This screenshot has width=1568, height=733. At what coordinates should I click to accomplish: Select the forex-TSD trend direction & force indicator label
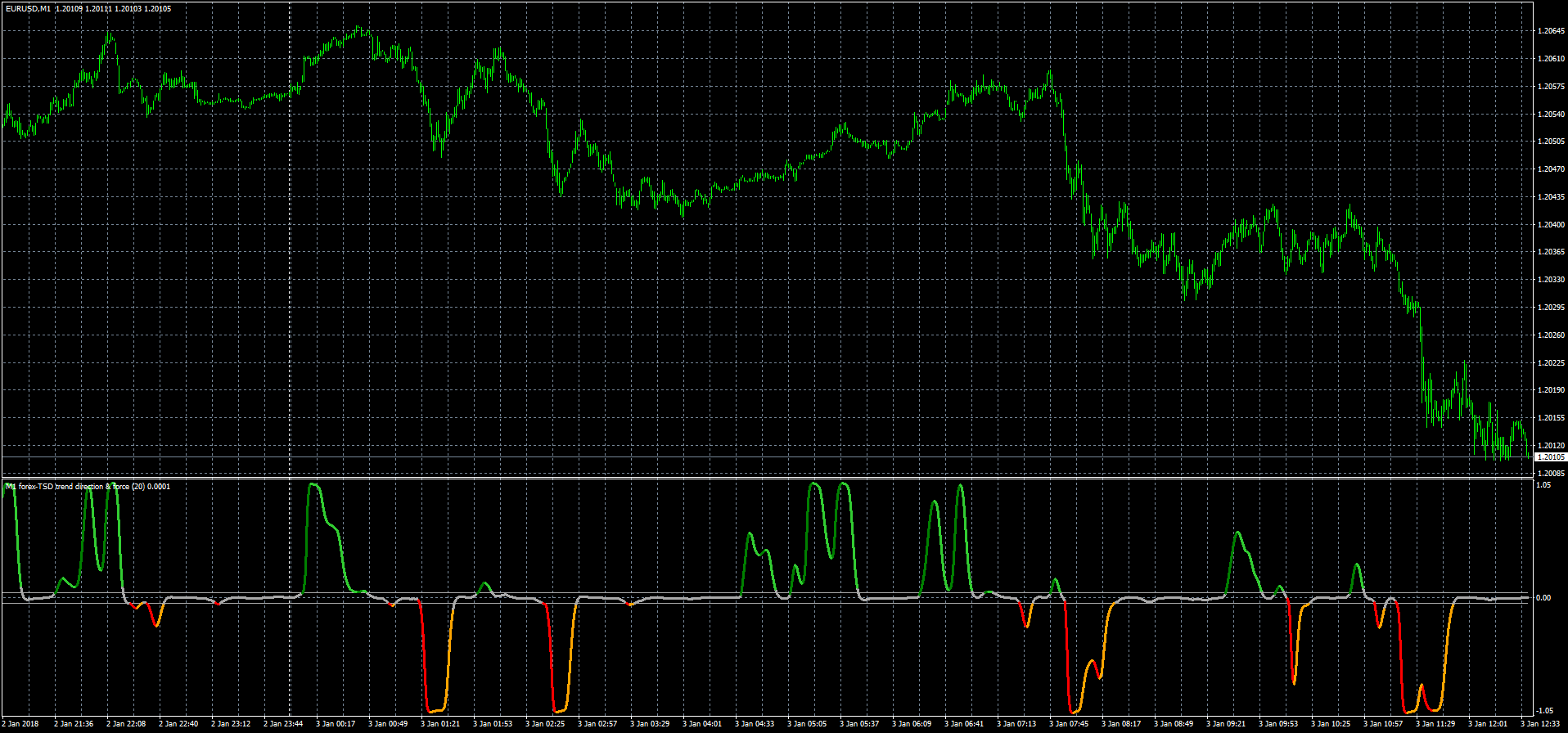click(x=88, y=487)
